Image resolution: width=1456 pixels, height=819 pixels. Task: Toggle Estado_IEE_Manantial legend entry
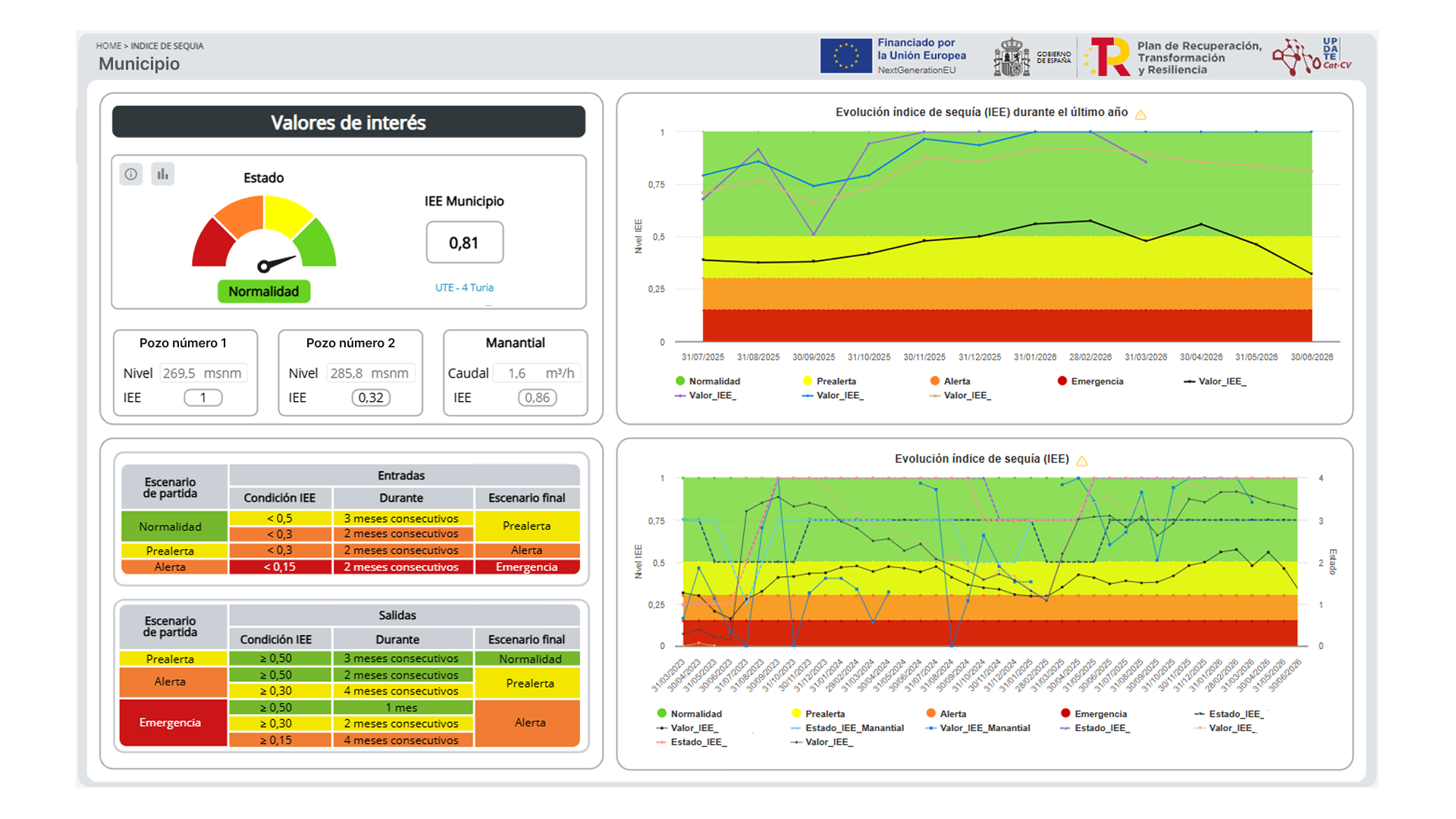848,728
